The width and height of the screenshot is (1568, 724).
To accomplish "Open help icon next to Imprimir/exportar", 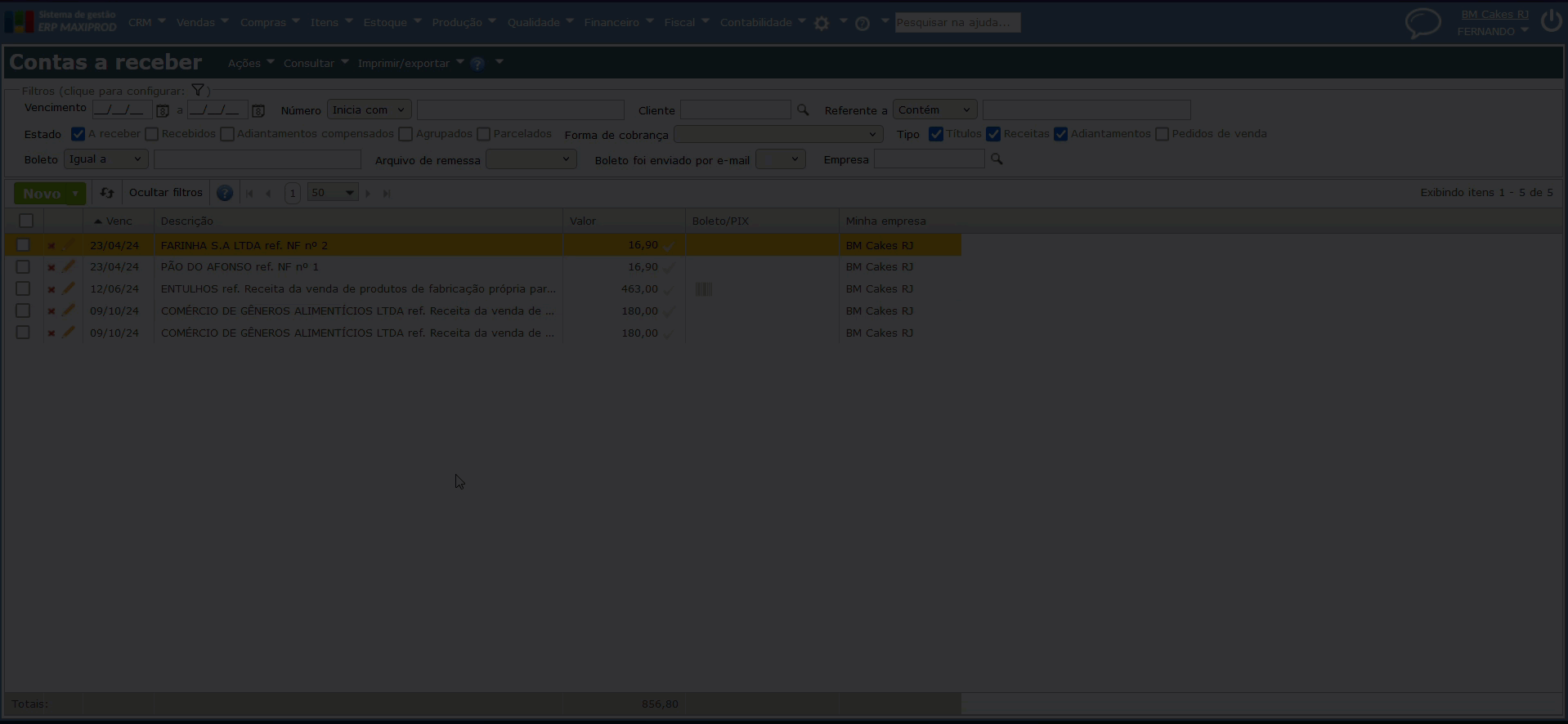I will (477, 64).
